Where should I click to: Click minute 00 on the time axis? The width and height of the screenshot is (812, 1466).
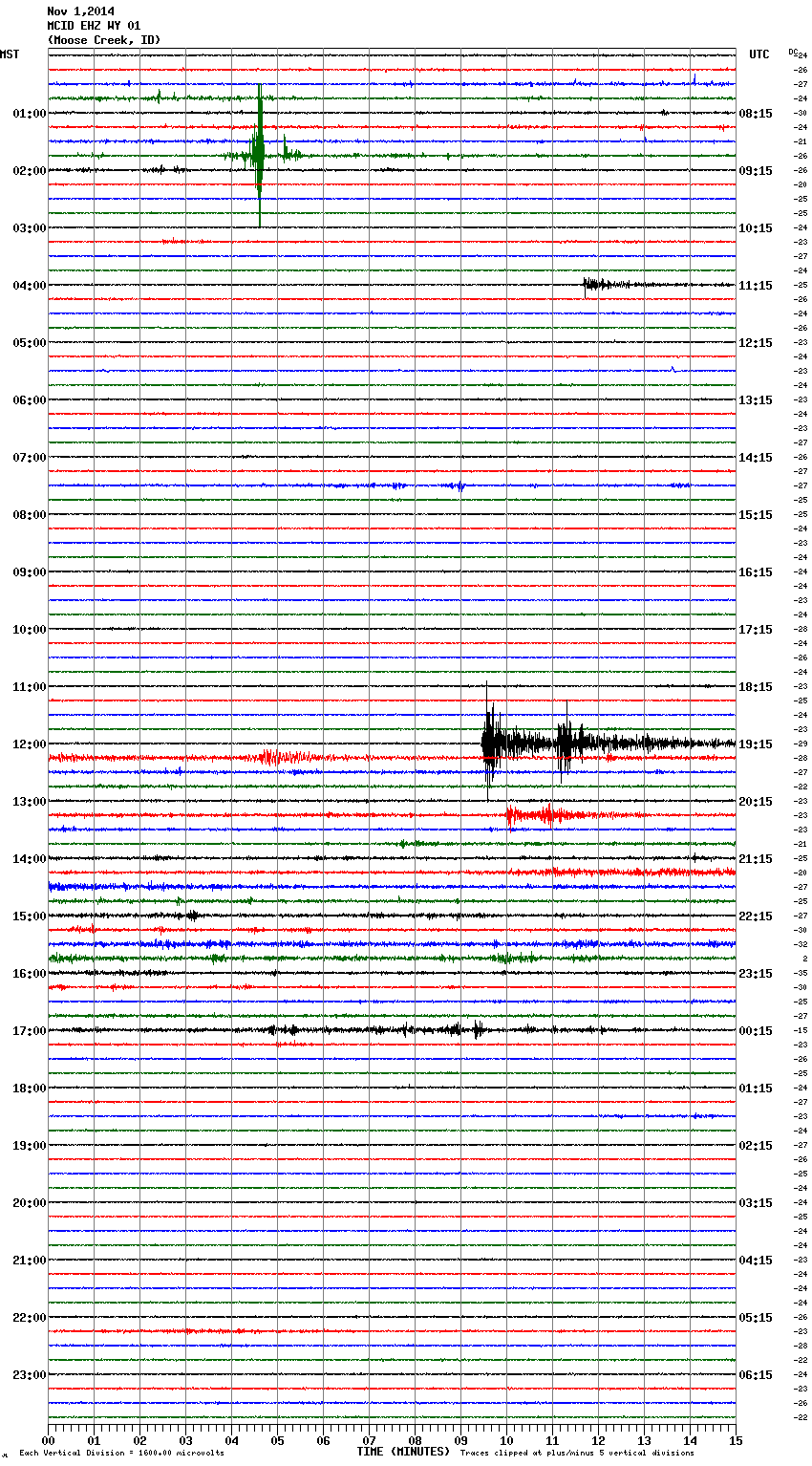click(x=49, y=1440)
